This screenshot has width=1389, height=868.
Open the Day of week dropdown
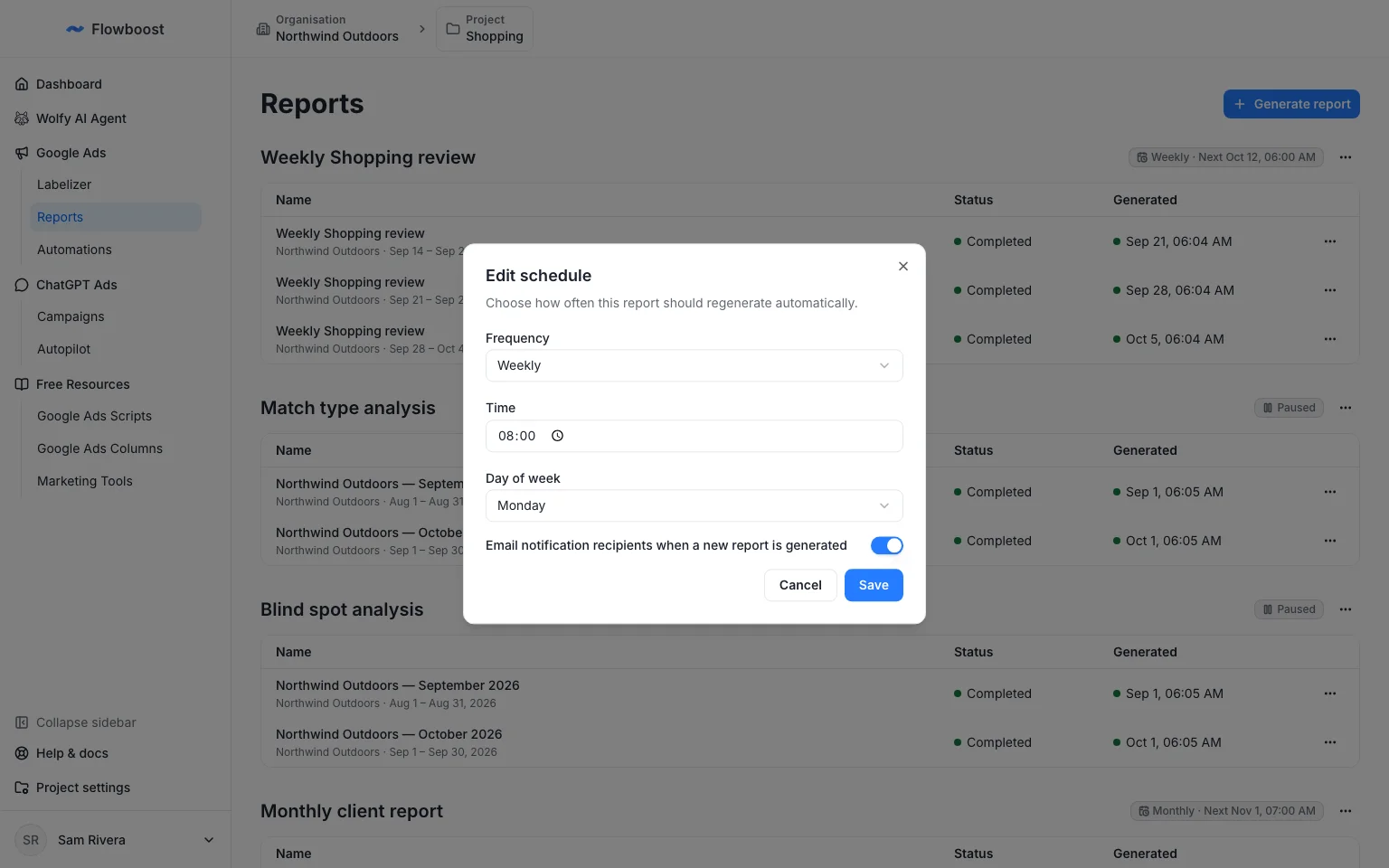click(694, 505)
